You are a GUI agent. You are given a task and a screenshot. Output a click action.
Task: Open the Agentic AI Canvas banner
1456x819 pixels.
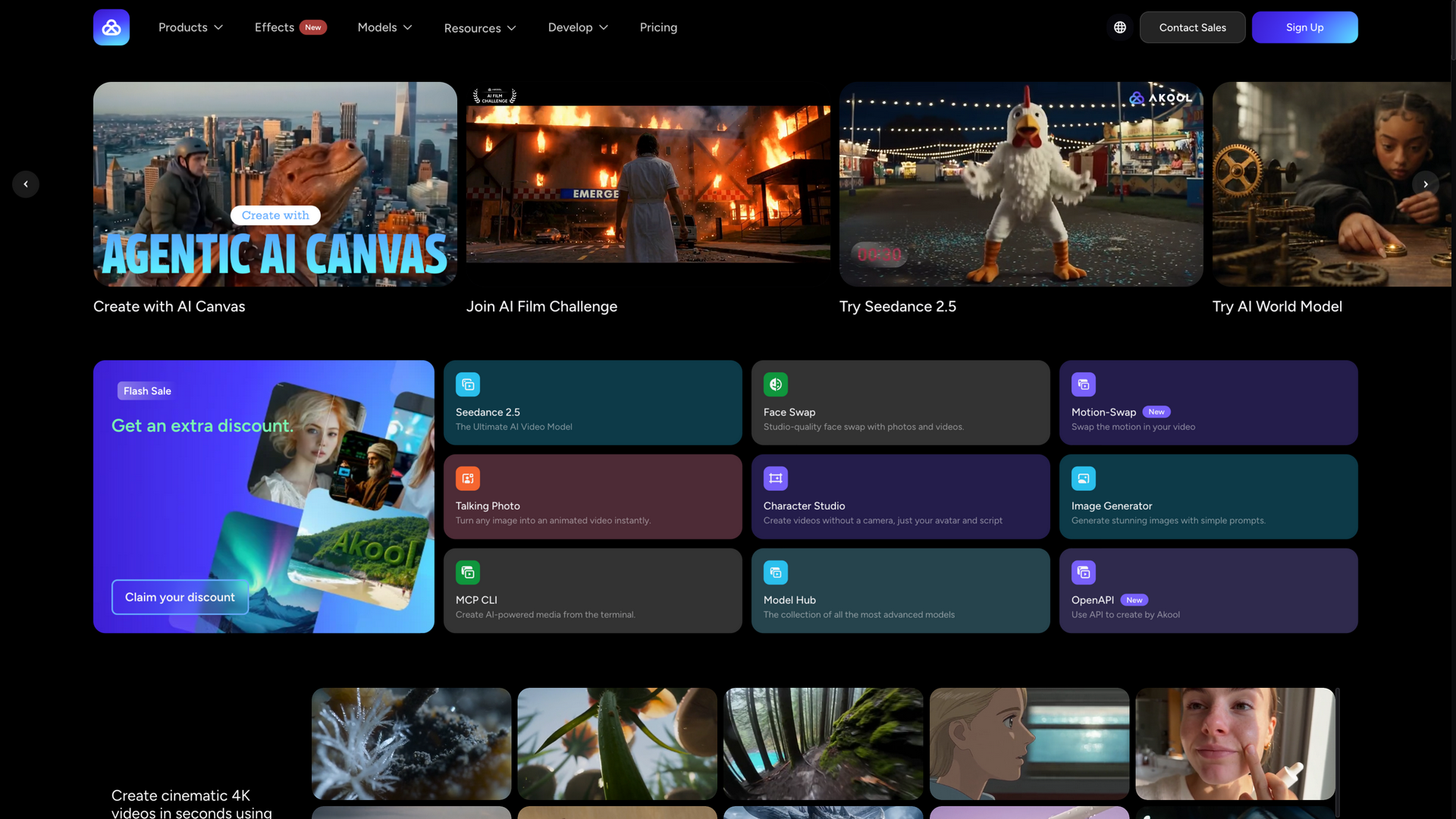pyautogui.click(x=275, y=184)
